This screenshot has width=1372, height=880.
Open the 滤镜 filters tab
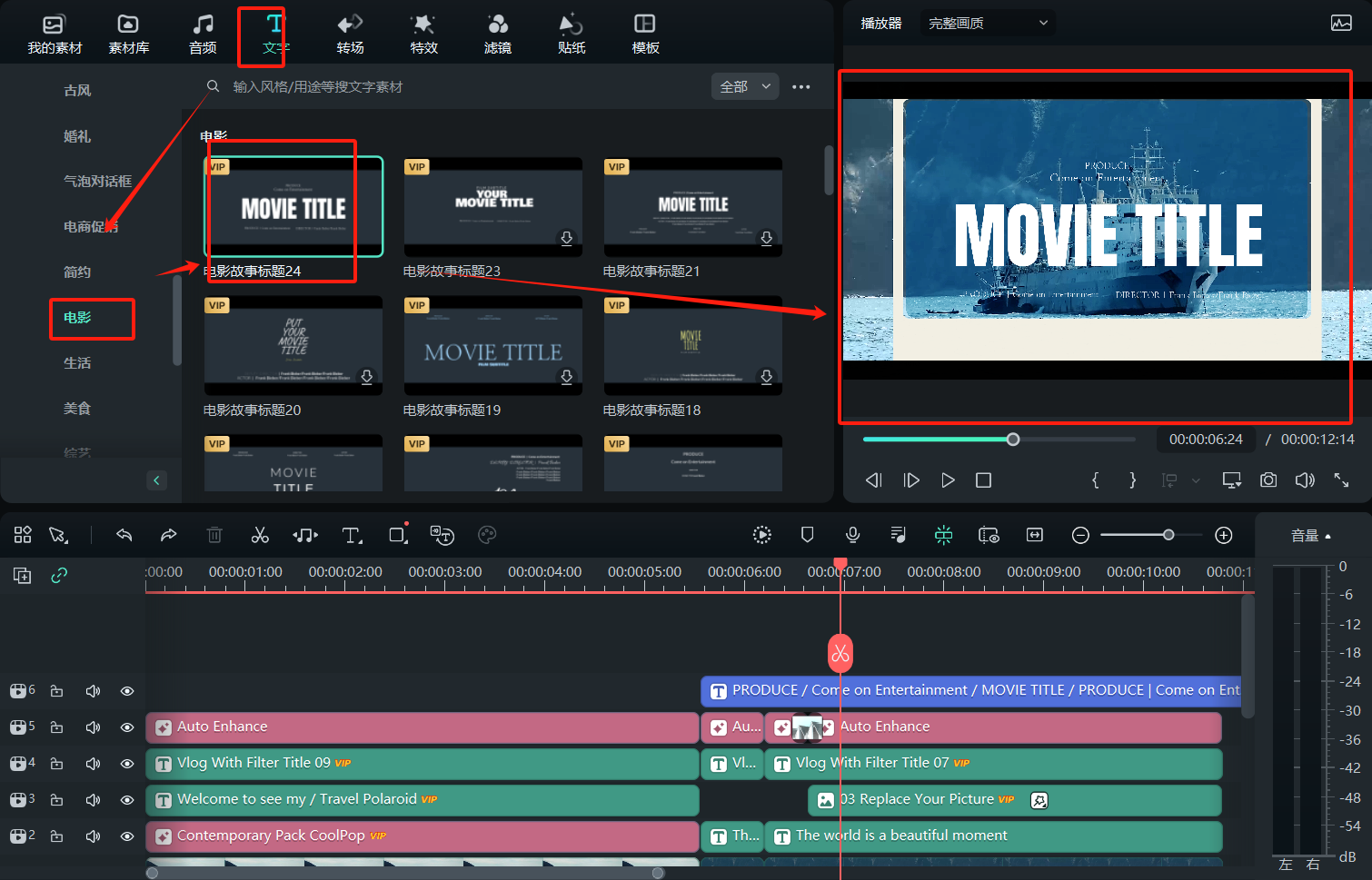pos(497,34)
